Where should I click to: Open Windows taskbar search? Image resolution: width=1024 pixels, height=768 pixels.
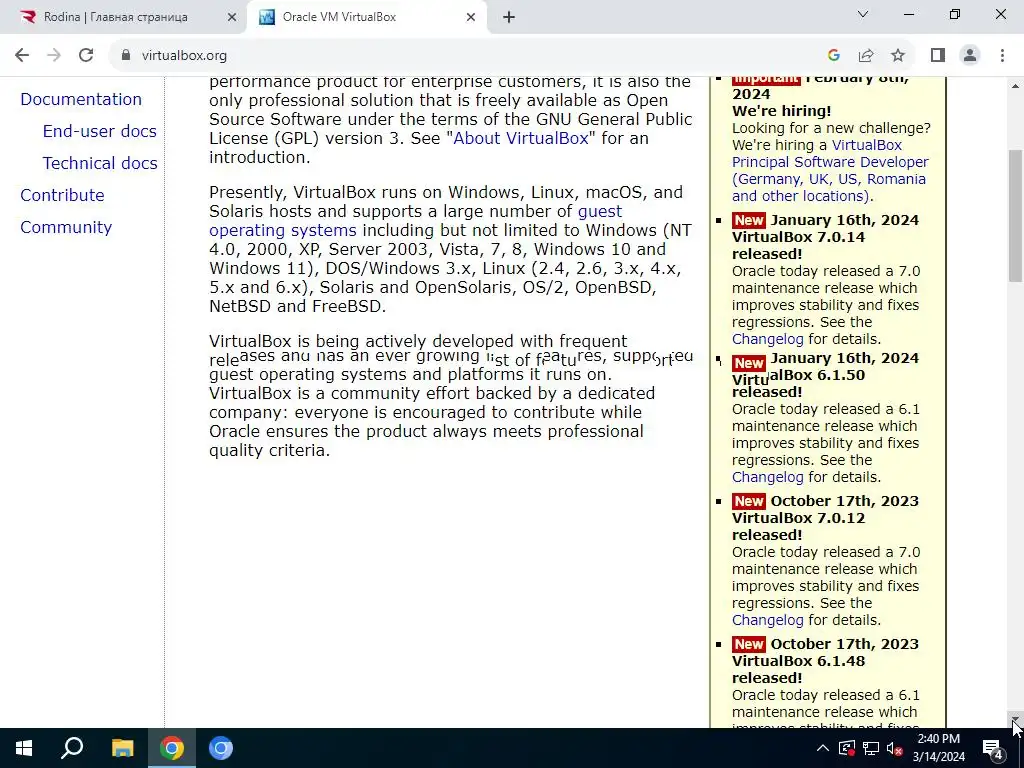(x=72, y=748)
